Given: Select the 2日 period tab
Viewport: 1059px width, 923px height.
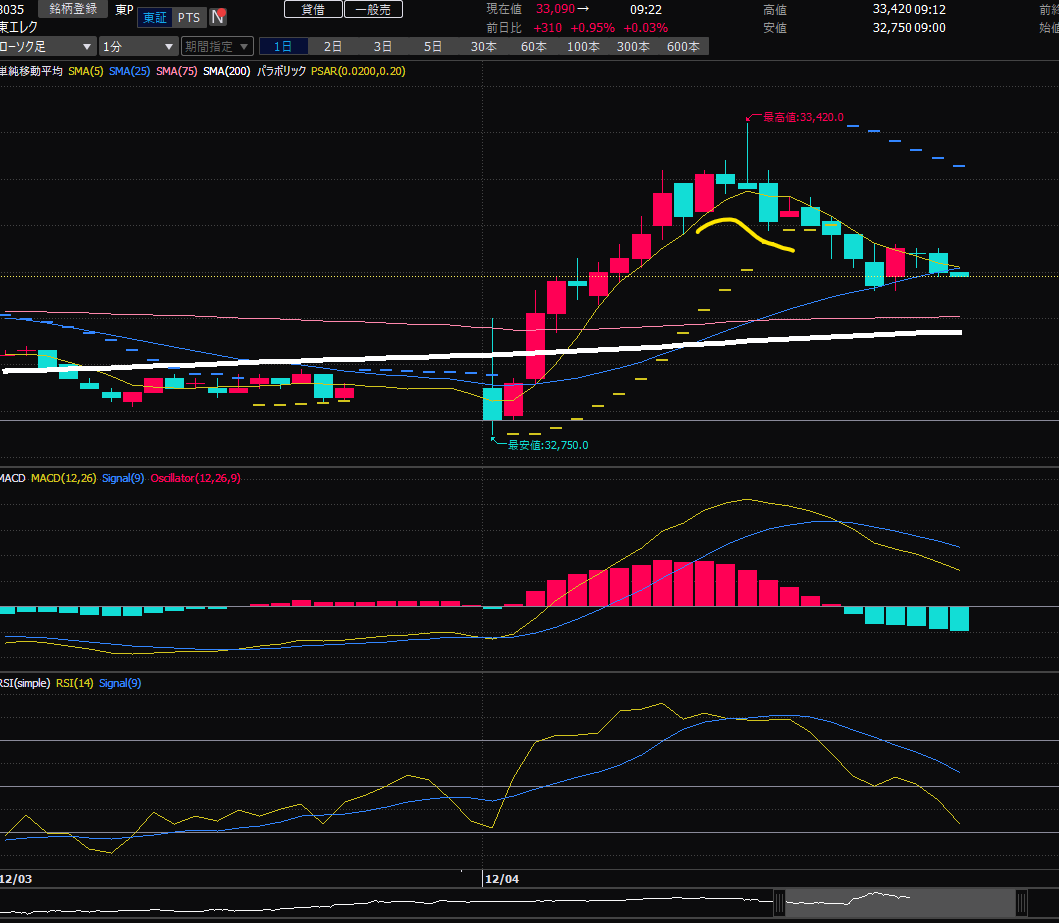Looking at the screenshot, I should point(333,47).
